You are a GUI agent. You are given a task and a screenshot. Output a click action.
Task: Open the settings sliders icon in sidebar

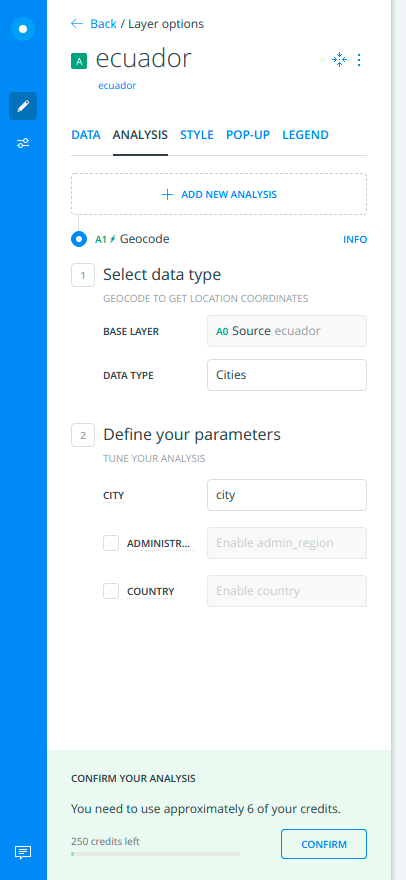tap(23, 143)
